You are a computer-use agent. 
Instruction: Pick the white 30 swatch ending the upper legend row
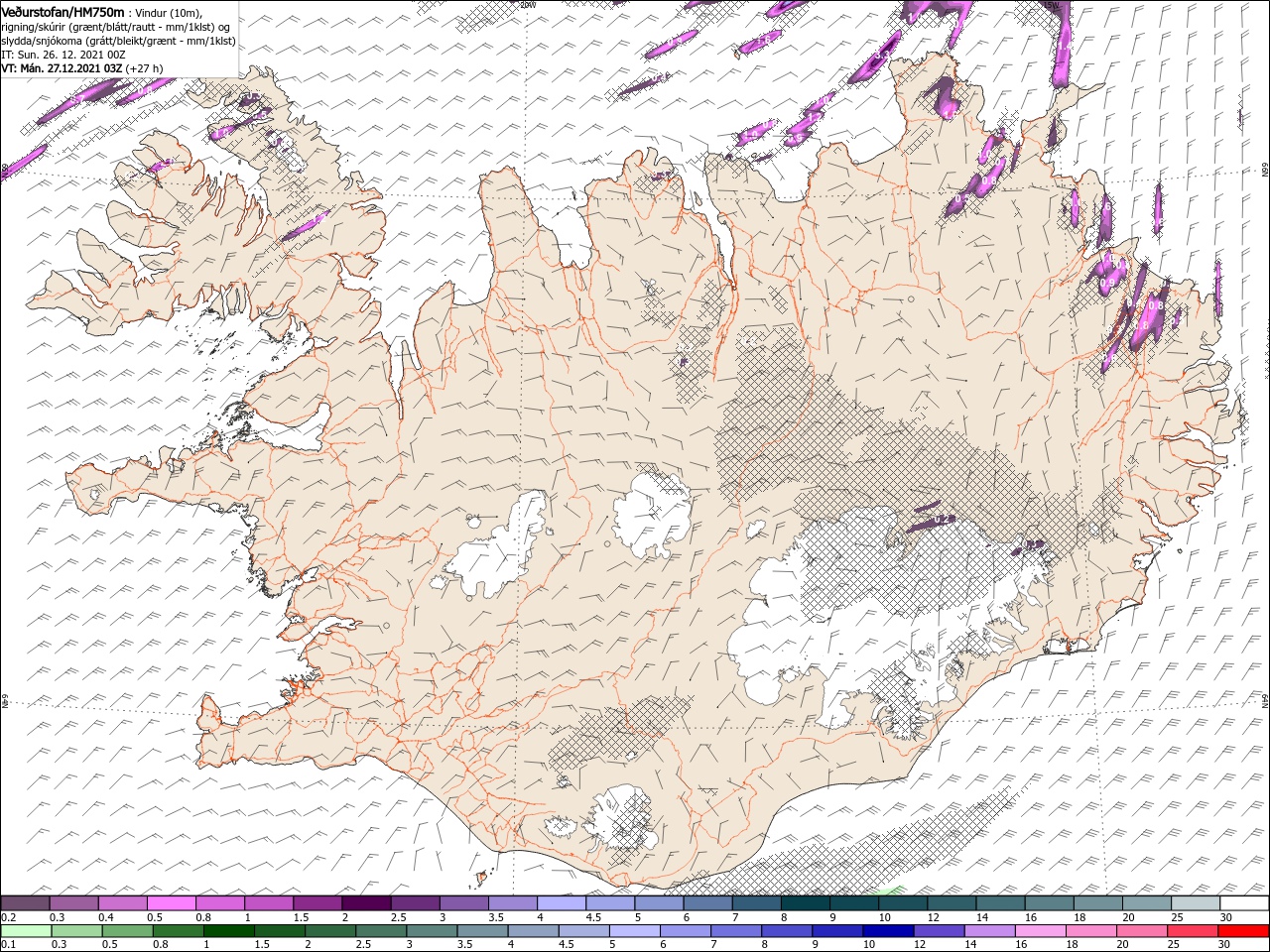tap(1244, 903)
